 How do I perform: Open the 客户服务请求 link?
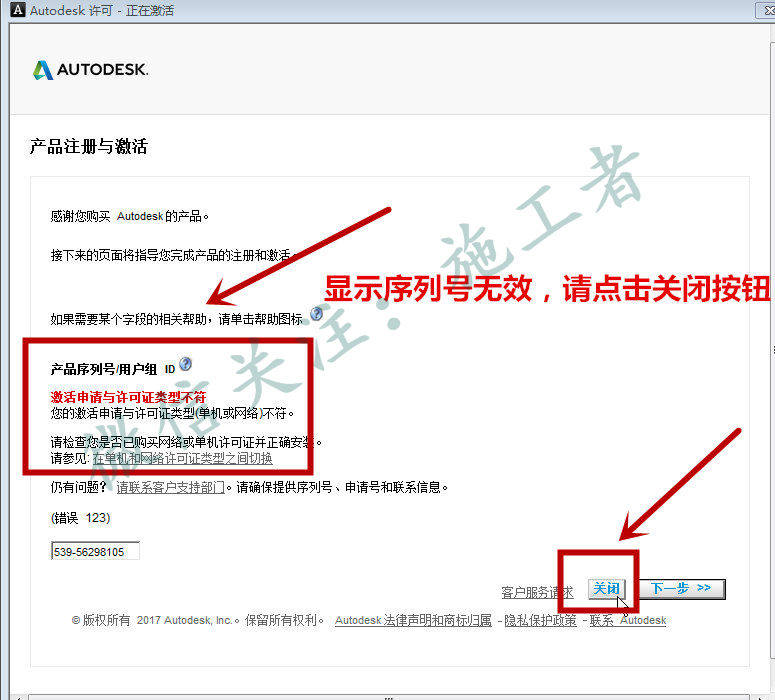[537, 592]
